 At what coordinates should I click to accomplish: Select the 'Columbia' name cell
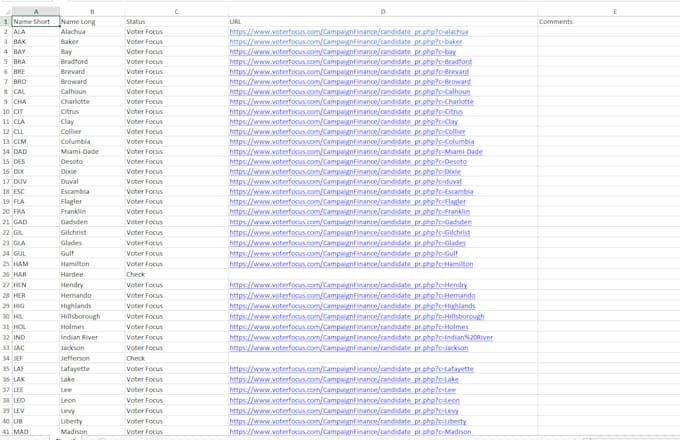pyautogui.click(x=92, y=142)
